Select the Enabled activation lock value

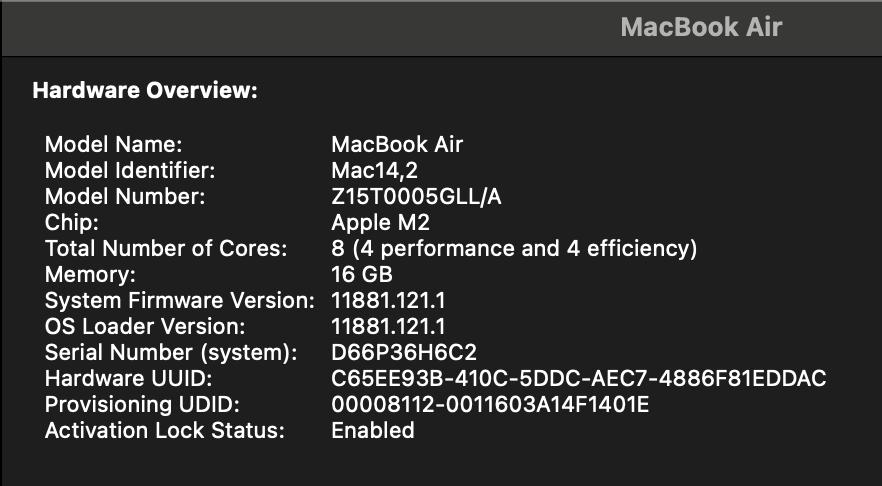pos(373,430)
